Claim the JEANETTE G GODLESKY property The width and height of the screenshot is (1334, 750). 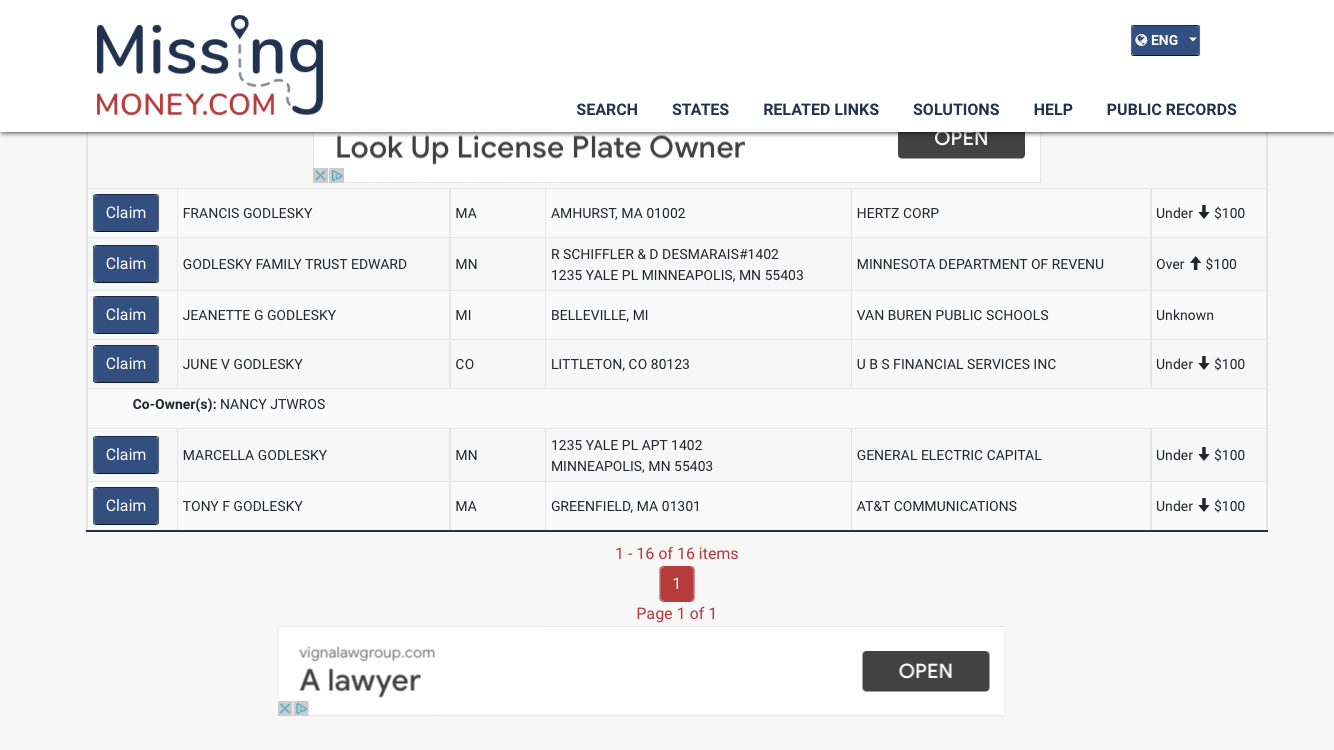click(x=126, y=315)
